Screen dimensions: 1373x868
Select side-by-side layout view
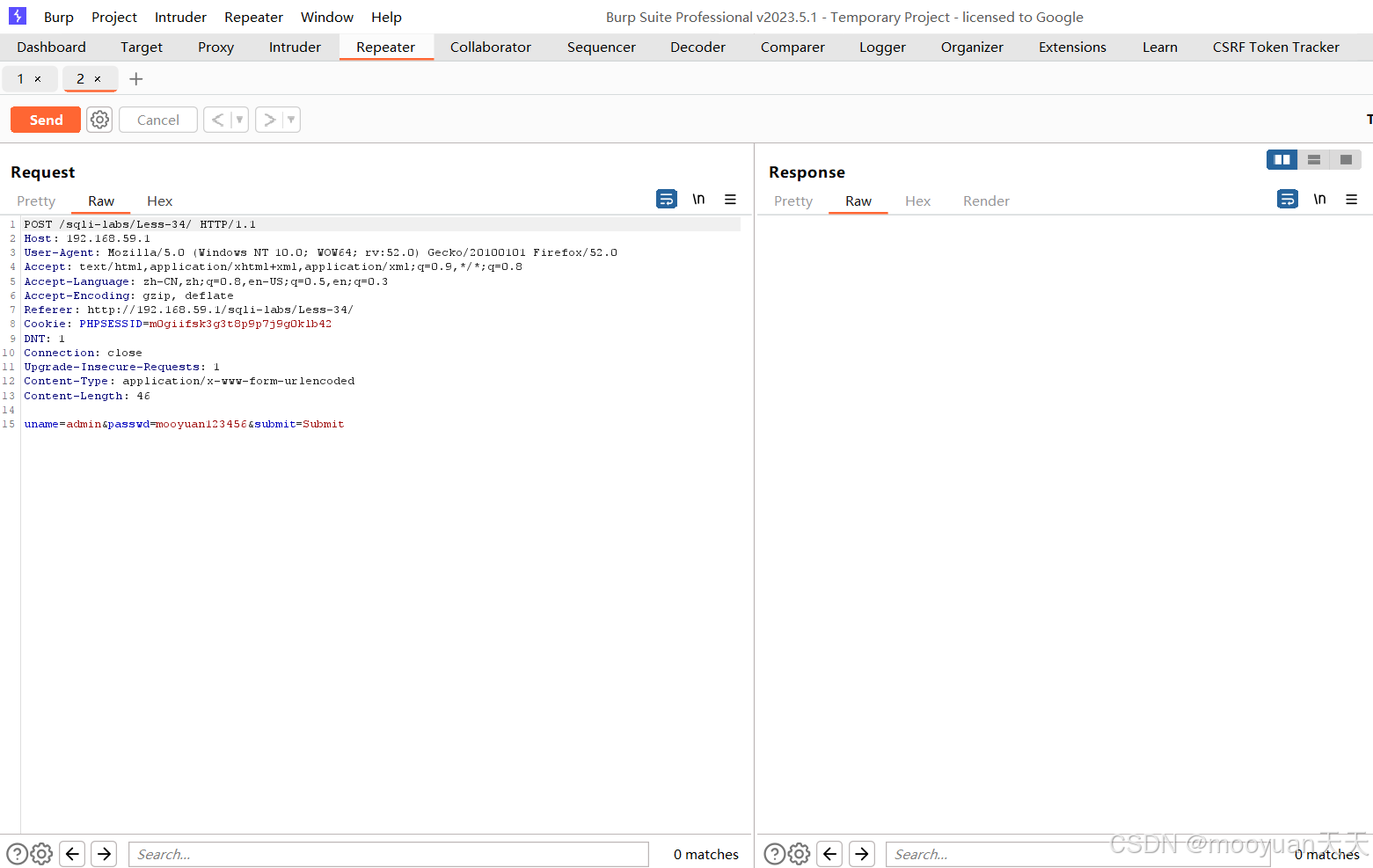tap(1282, 159)
